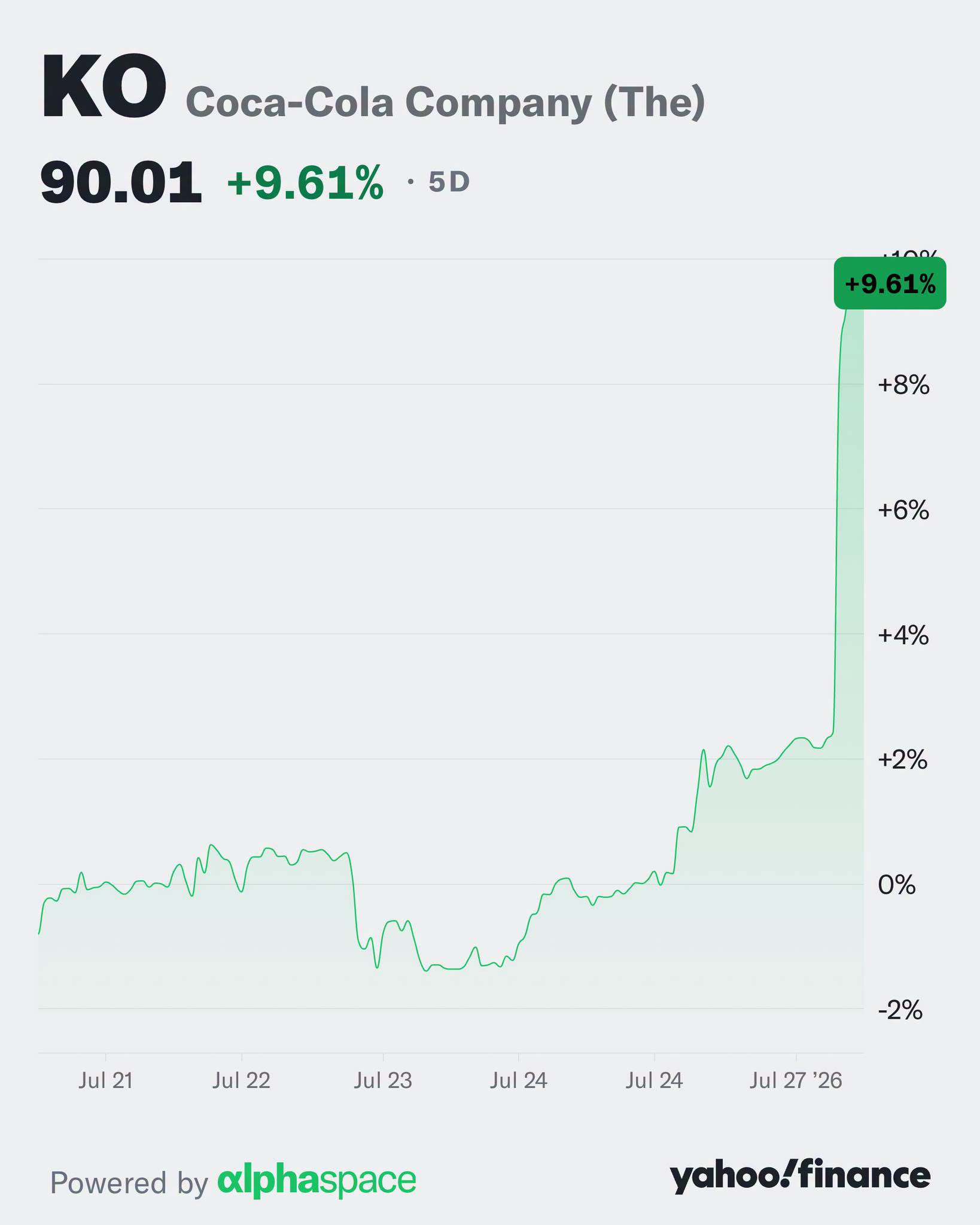This screenshot has width=980, height=1225.
Task: Click the 0% axis label
Action: 897,885
